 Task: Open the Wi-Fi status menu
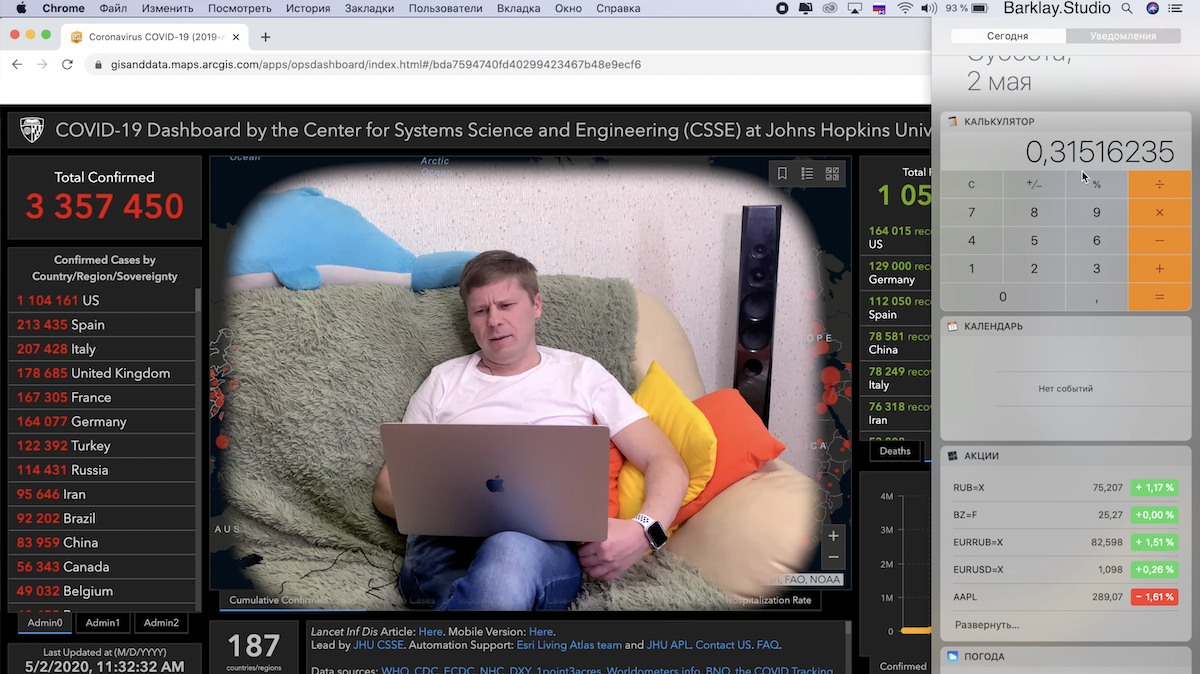coord(905,8)
